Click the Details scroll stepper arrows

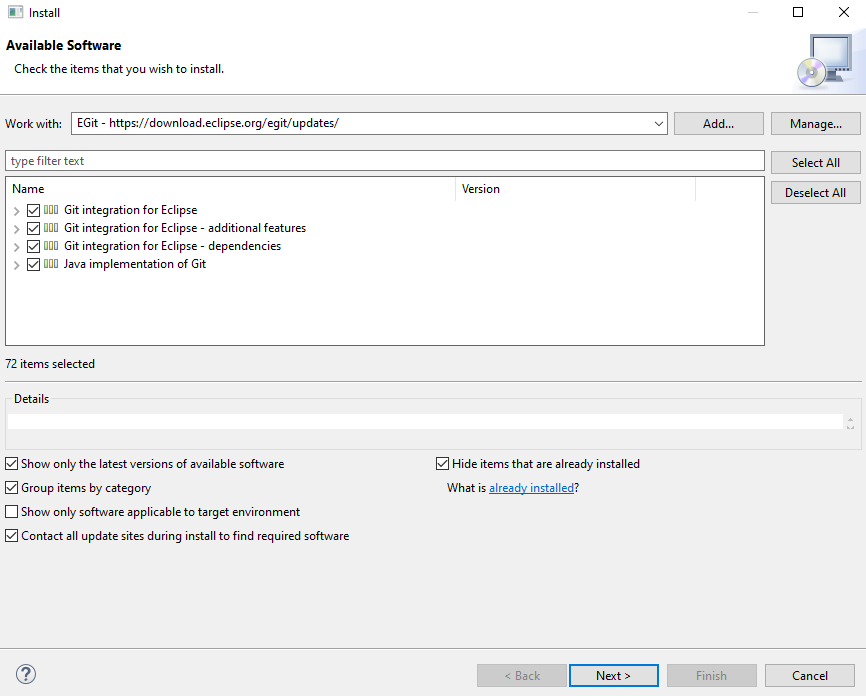[x=851, y=424]
